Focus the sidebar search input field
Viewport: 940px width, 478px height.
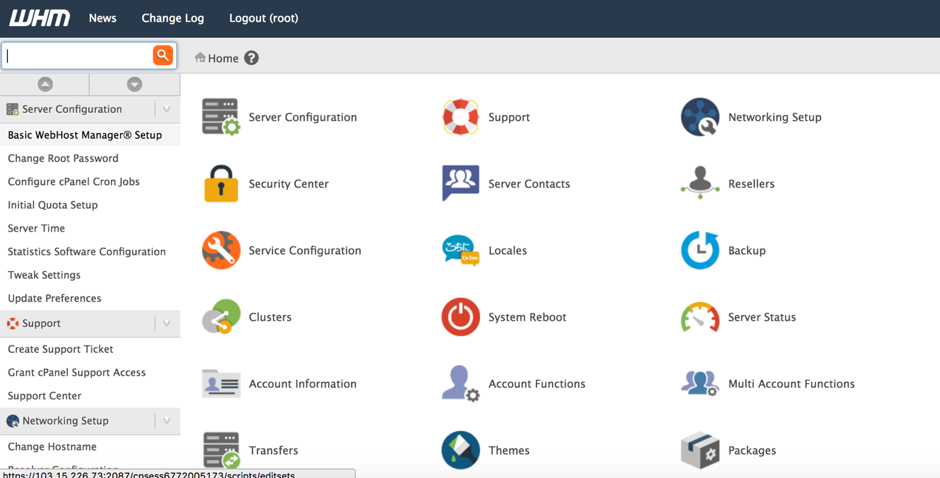coord(77,55)
